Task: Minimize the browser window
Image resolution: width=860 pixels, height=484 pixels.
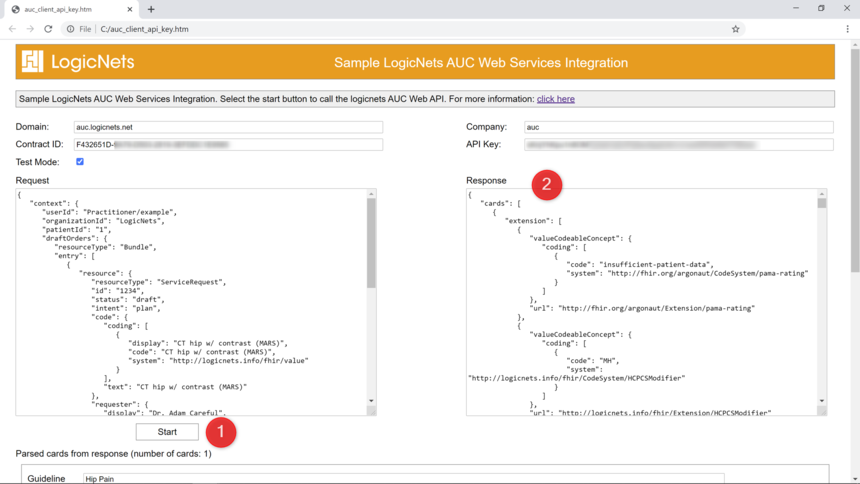Action: coord(796,8)
